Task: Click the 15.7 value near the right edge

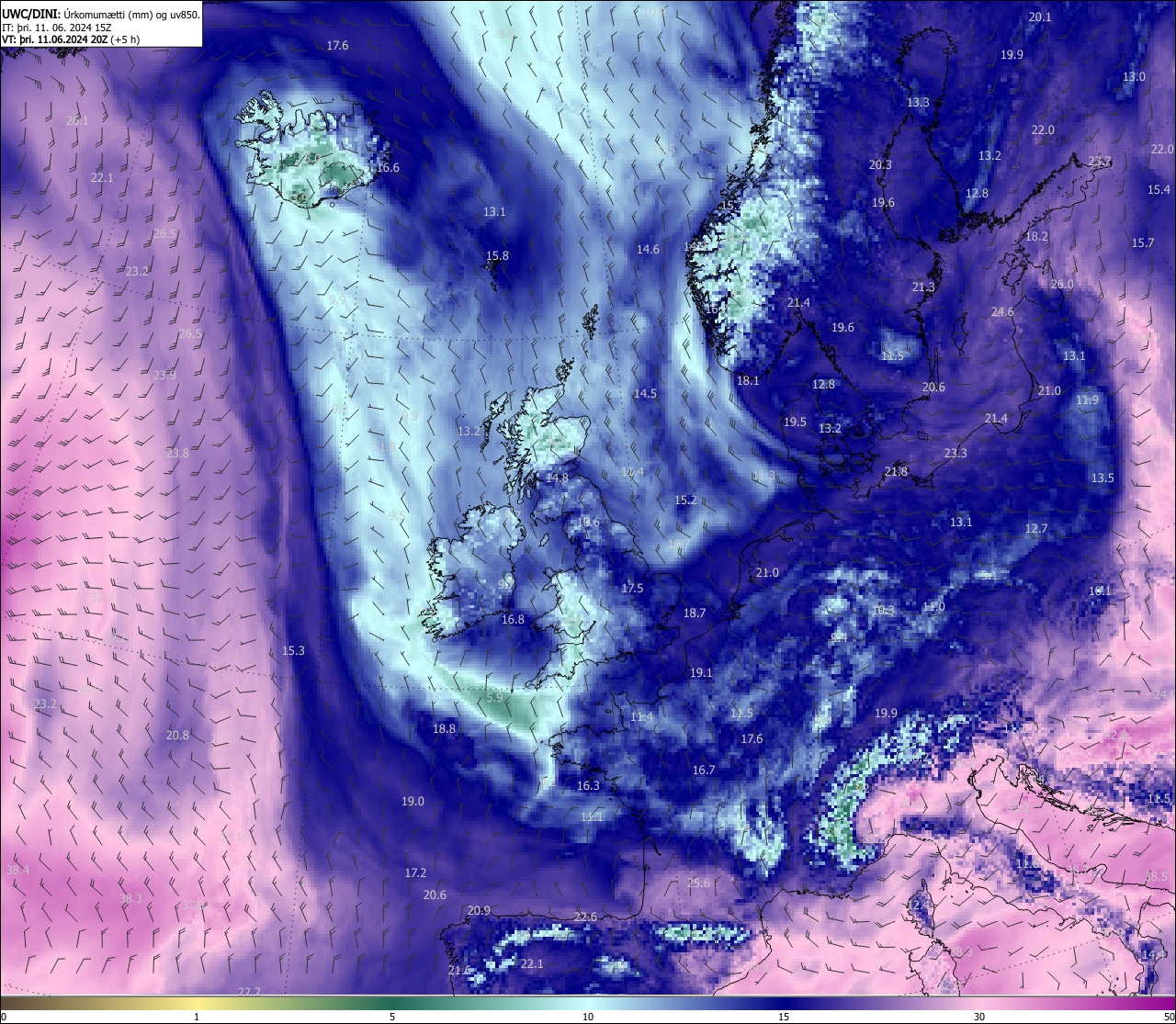Action: pos(1143,243)
